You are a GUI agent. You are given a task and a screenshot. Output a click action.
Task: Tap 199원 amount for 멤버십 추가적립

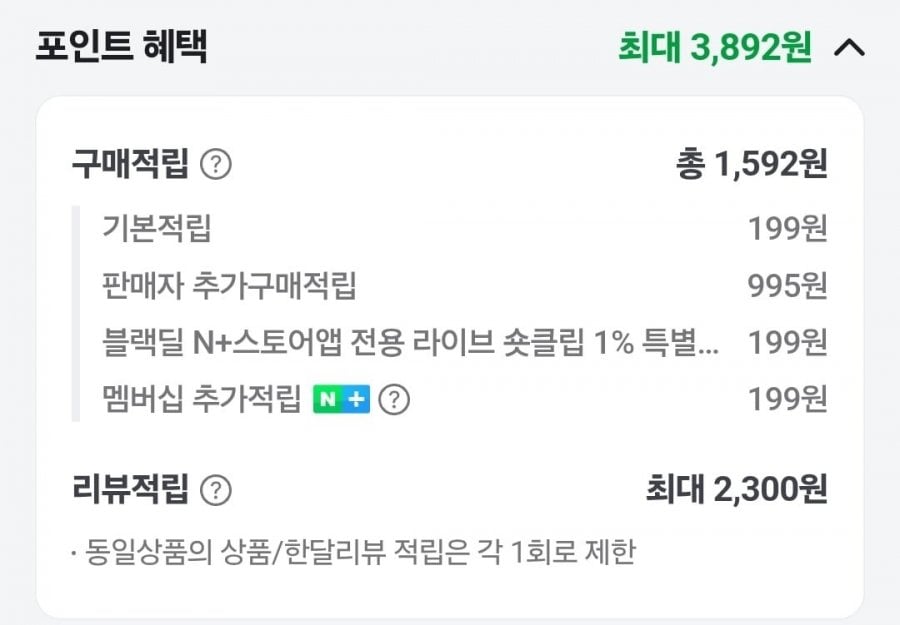[x=788, y=399]
